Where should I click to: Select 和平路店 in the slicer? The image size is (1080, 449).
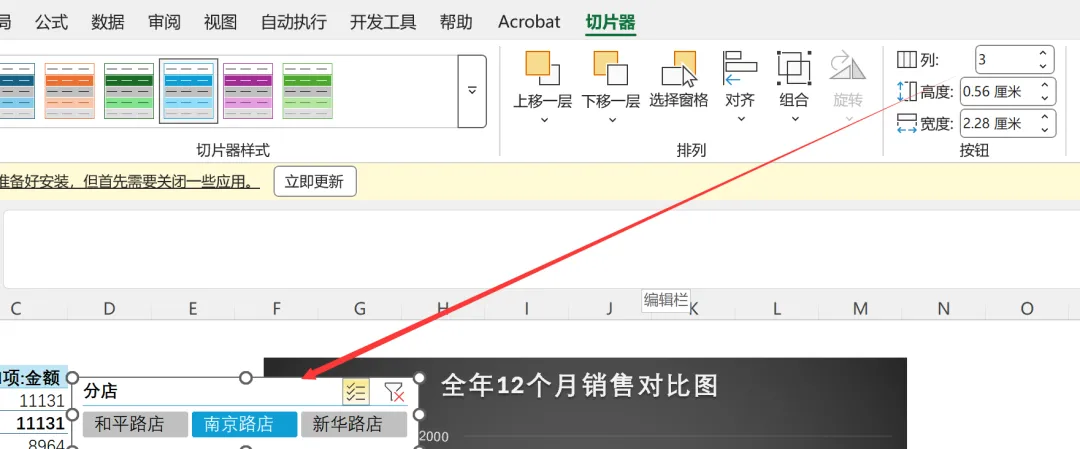[135, 424]
